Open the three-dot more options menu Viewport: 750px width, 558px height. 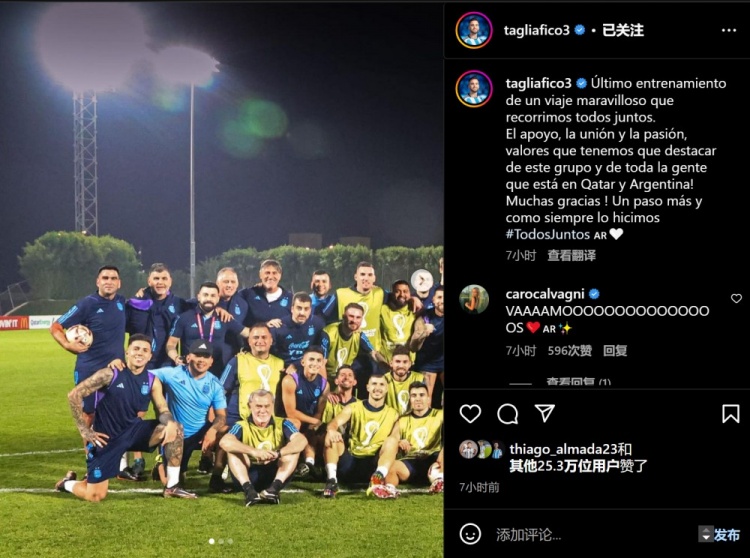click(x=728, y=30)
